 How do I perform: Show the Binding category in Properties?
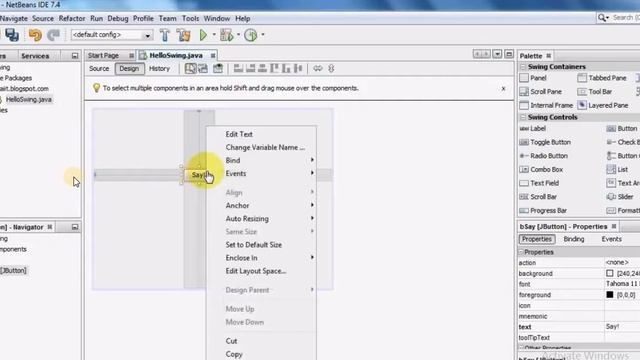(574, 239)
